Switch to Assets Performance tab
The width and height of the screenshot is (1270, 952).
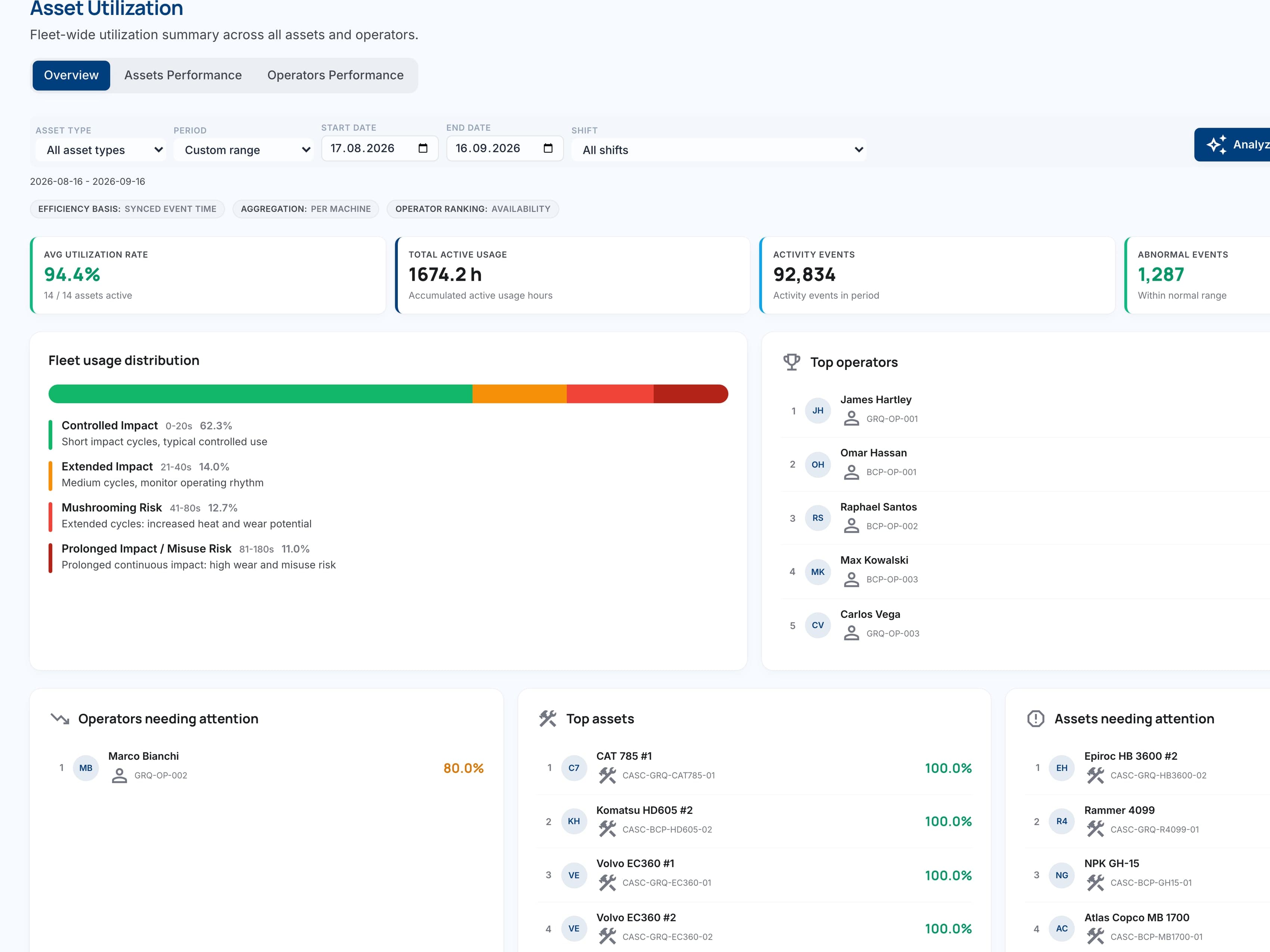tap(183, 75)
